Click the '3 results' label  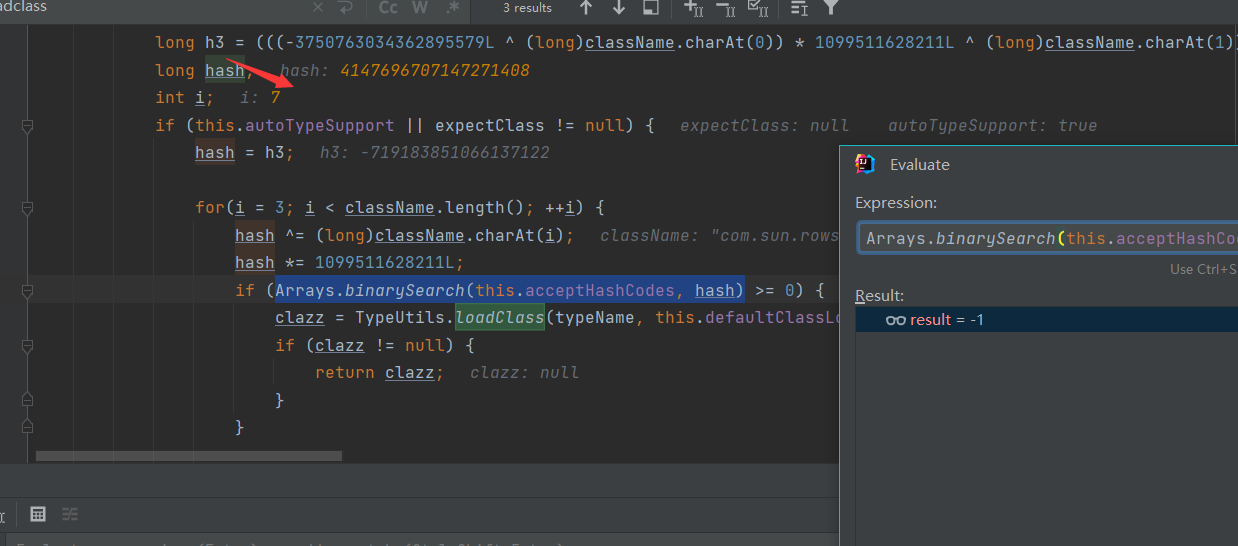click(x=527, y=8)
